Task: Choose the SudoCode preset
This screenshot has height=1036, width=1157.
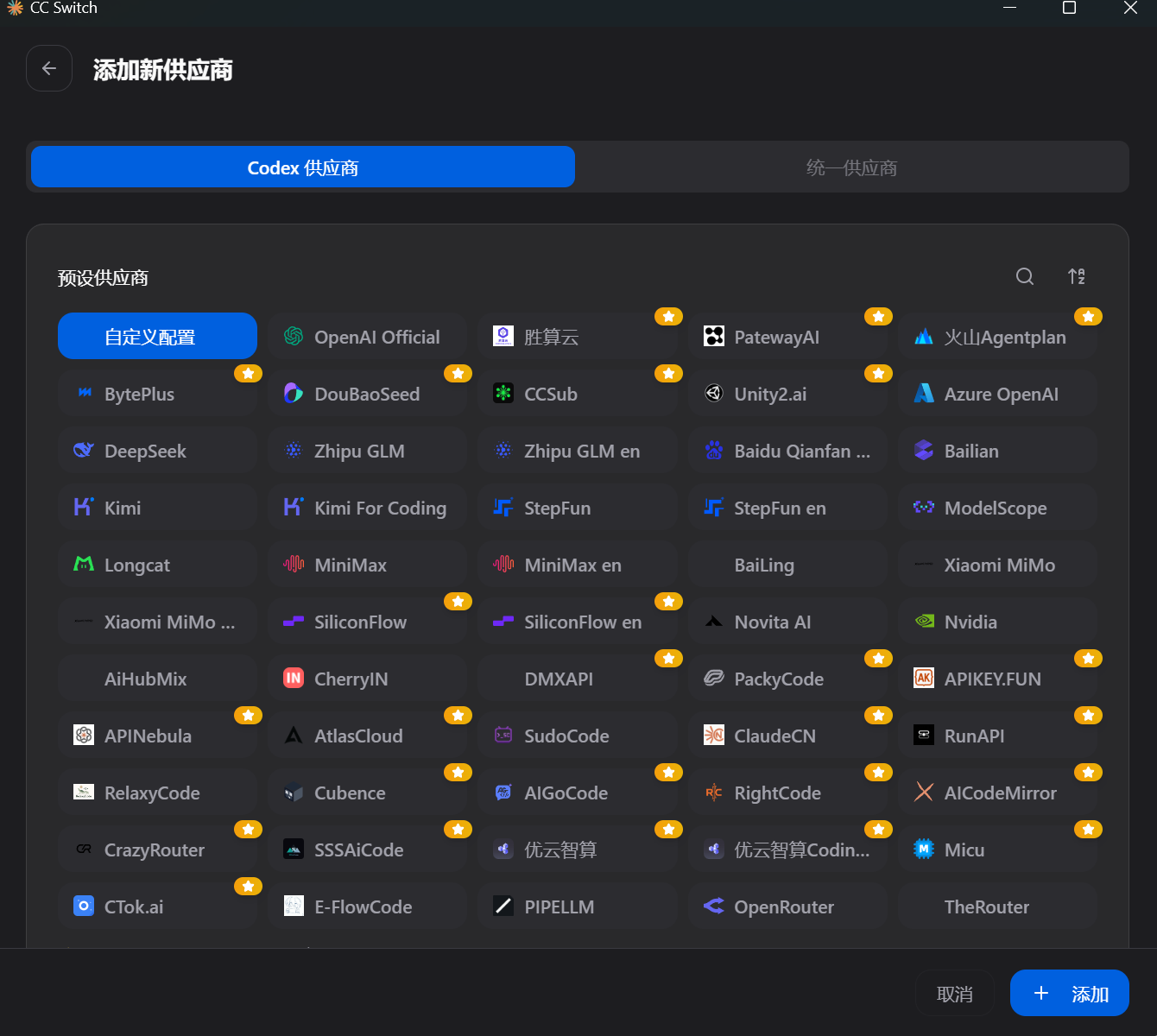Action: (578, 735)
